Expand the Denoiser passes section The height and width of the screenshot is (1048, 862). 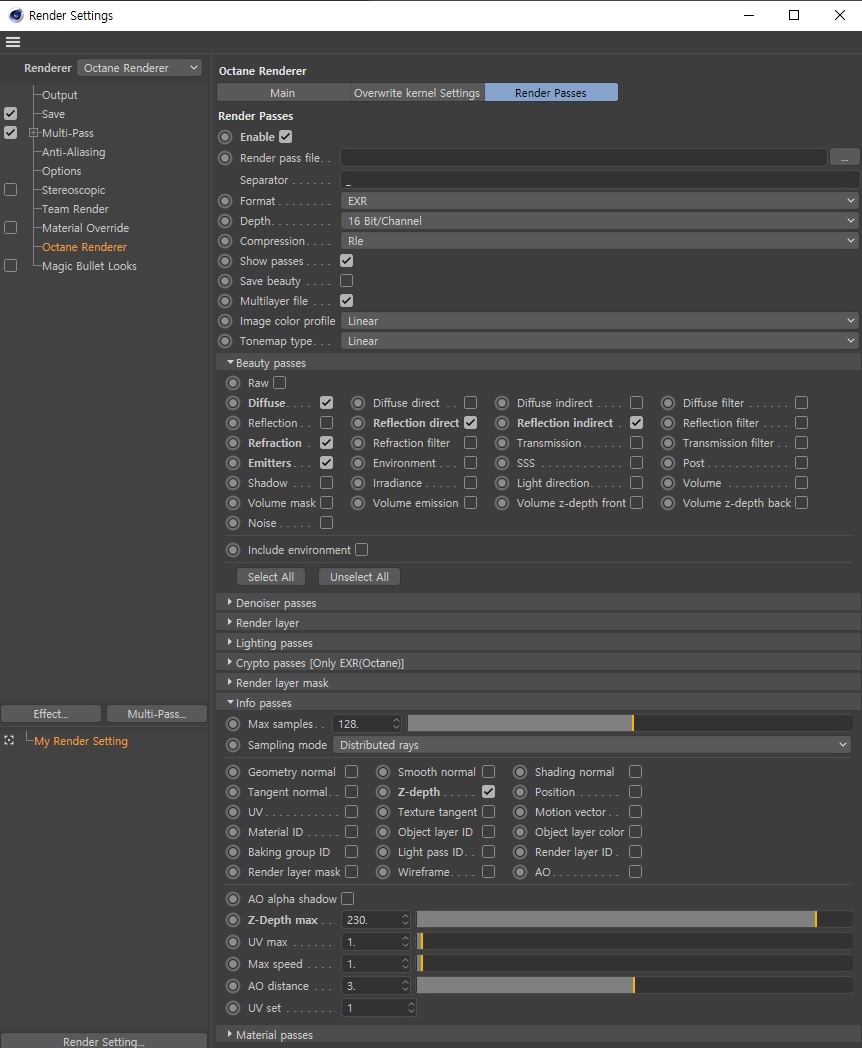pyautogui.click(x=231, y=602)
